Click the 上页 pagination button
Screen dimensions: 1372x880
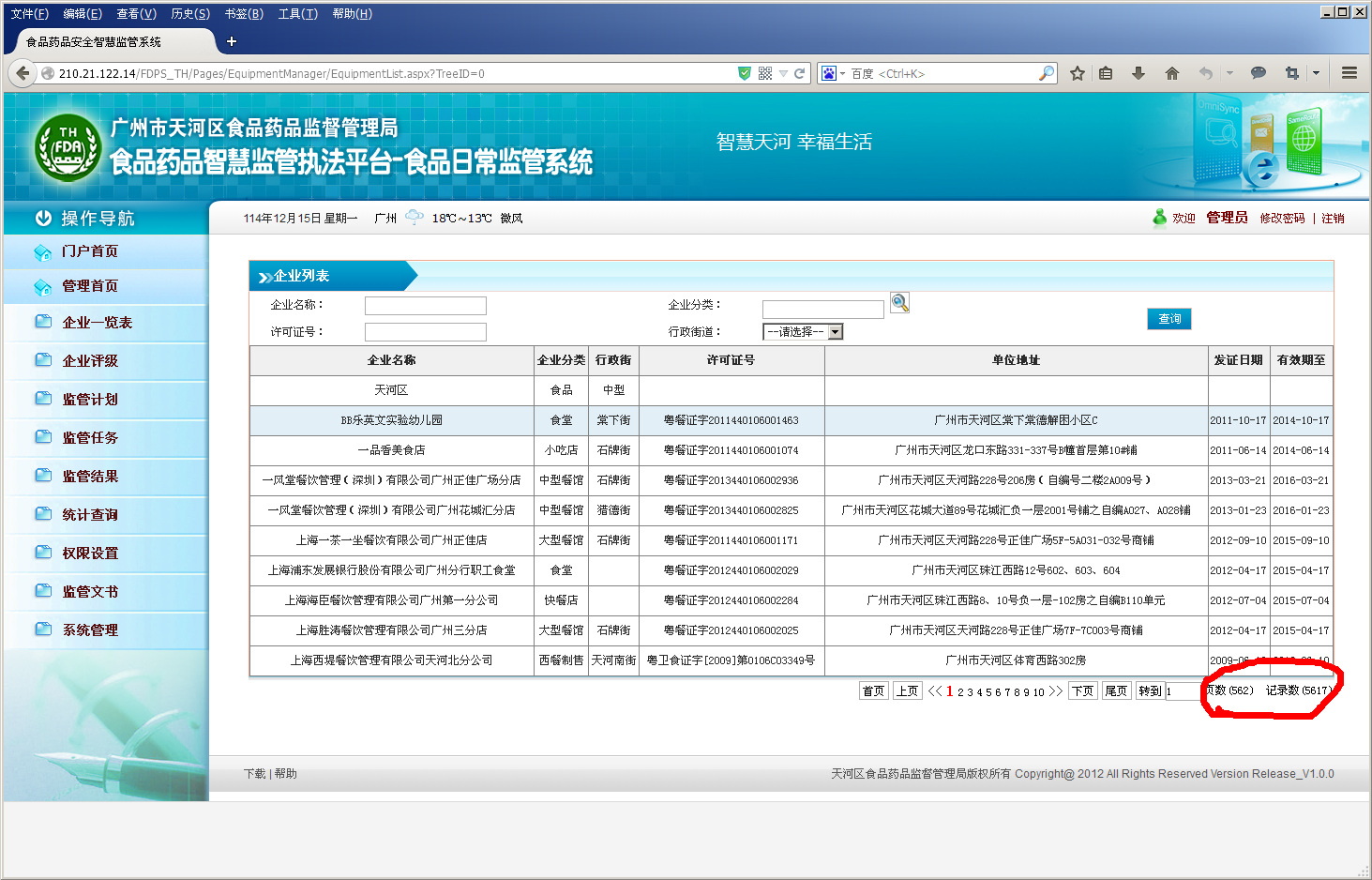coord(907,691)
